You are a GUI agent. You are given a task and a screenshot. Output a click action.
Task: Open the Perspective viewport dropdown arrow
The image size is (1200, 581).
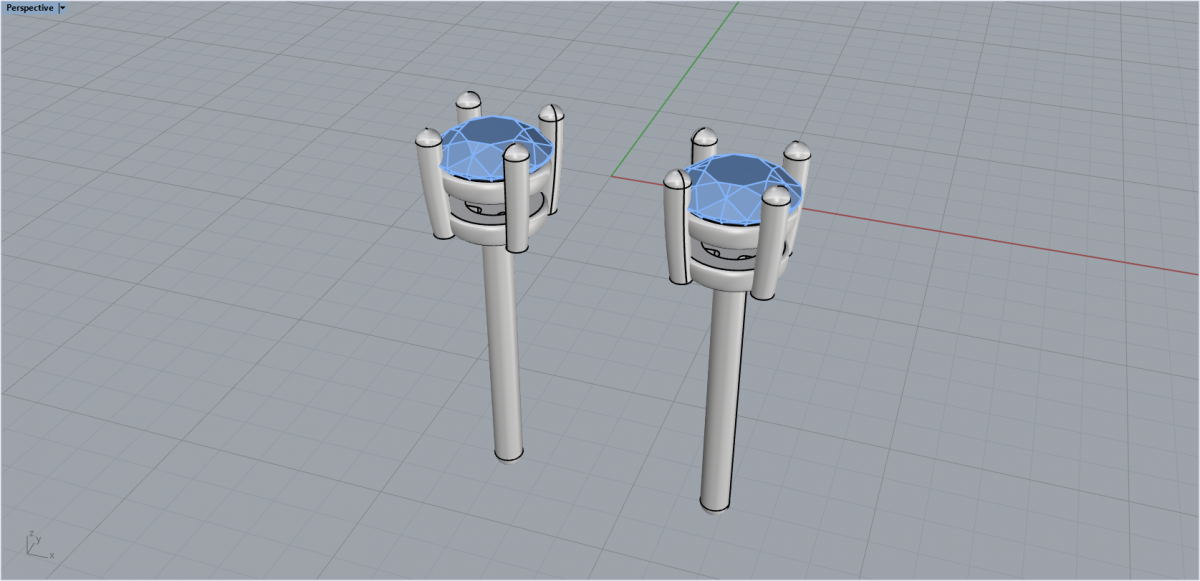coord(63,7)
